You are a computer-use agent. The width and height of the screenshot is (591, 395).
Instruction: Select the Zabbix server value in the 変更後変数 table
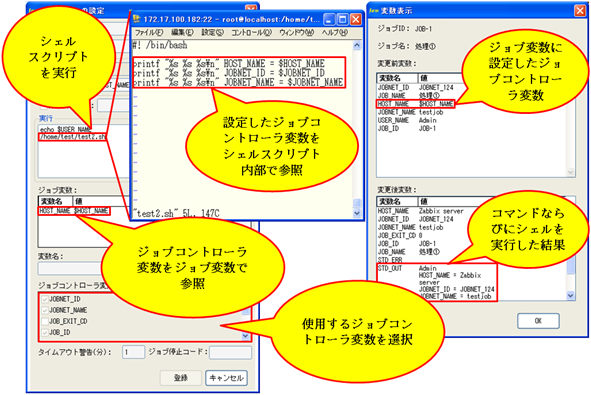pyautogui.click(x=441, y=211)
